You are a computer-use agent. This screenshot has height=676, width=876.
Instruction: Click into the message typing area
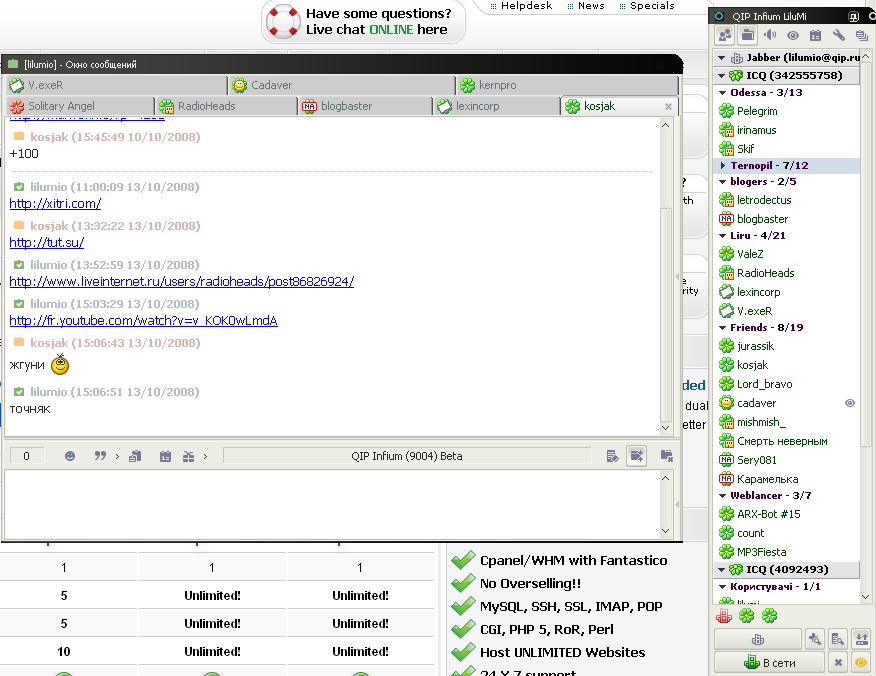coord(333,504)
